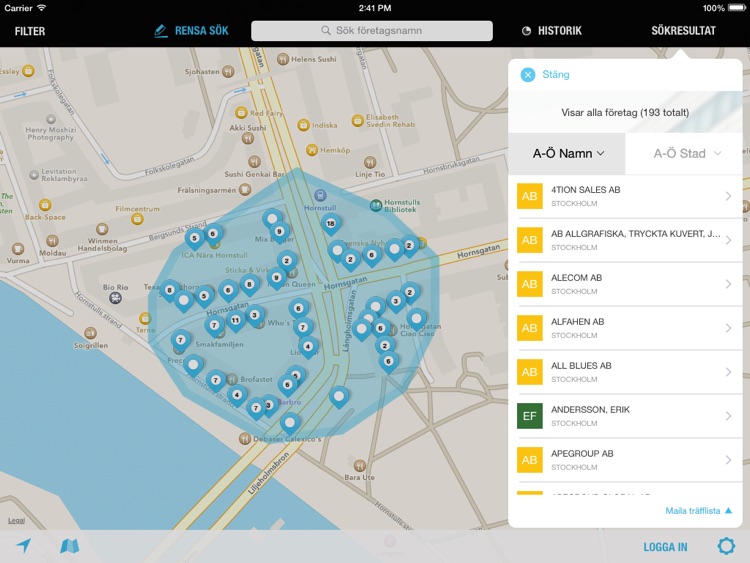Tap the Linje Tio restaurant icon
Viewport: 750px width, 563px height.
(x=370, y=162)
